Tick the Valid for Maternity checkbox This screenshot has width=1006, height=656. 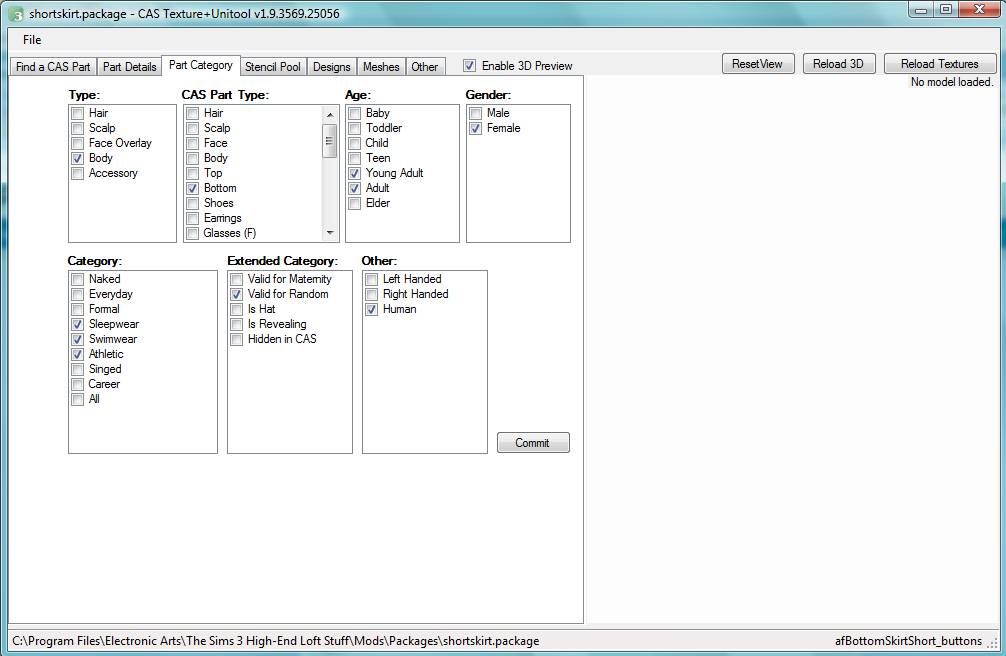(237, 280)
